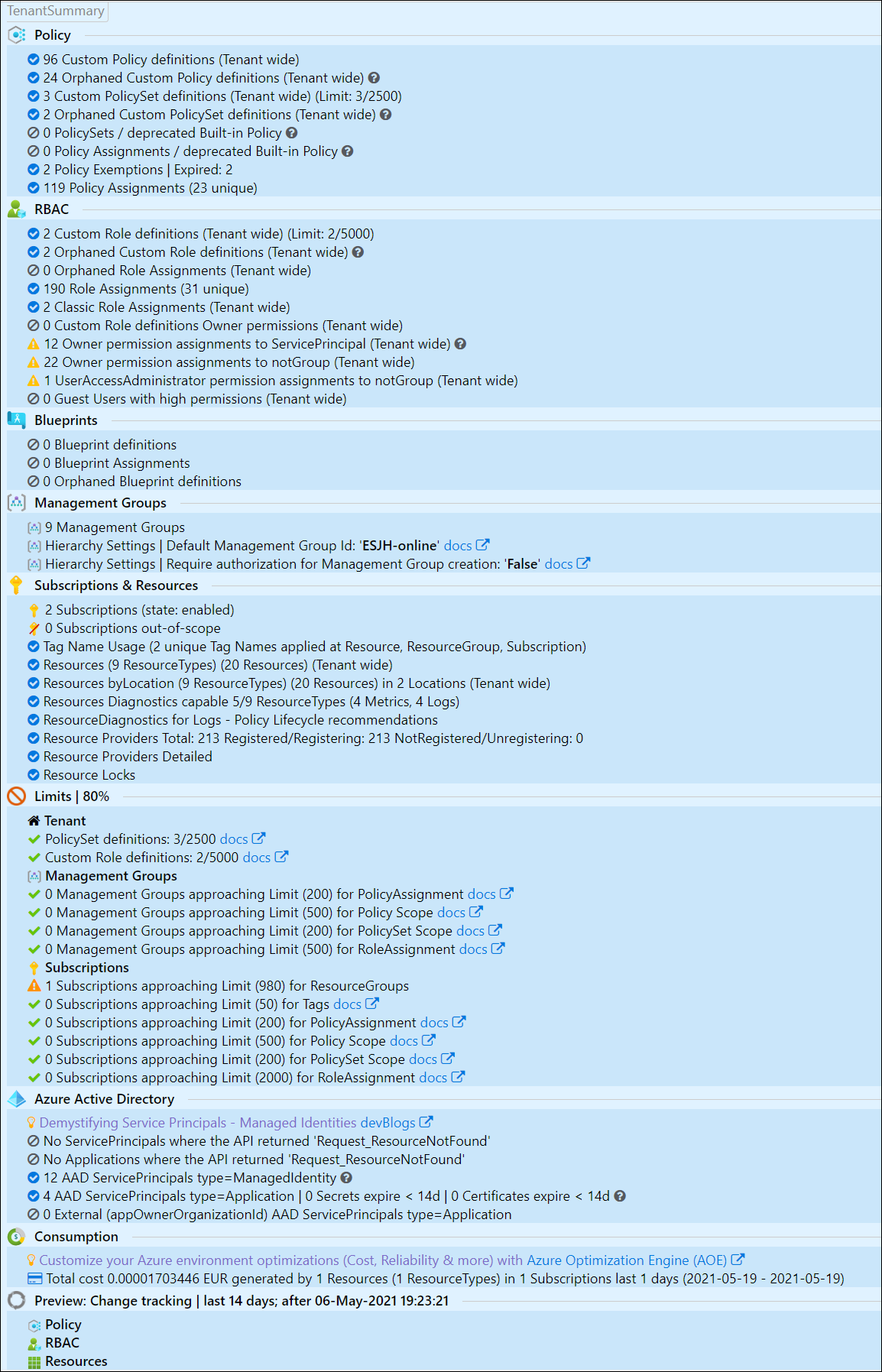Click the RBAC section people icon
Screen dimensions: 882x1372
click(17, 209)
